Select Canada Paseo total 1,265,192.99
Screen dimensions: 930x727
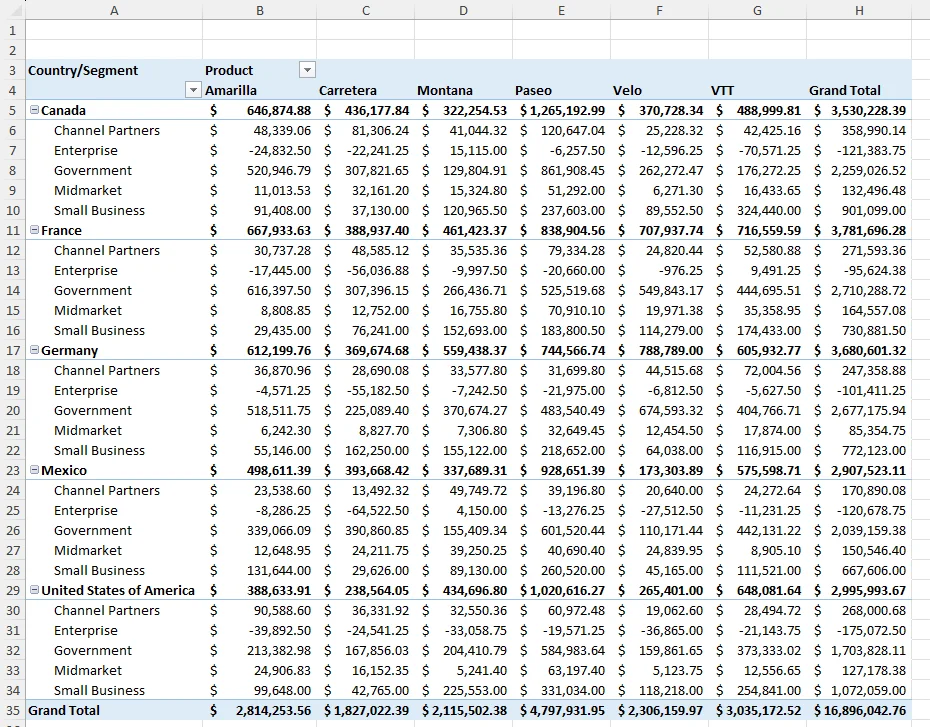tap(561, 110)
